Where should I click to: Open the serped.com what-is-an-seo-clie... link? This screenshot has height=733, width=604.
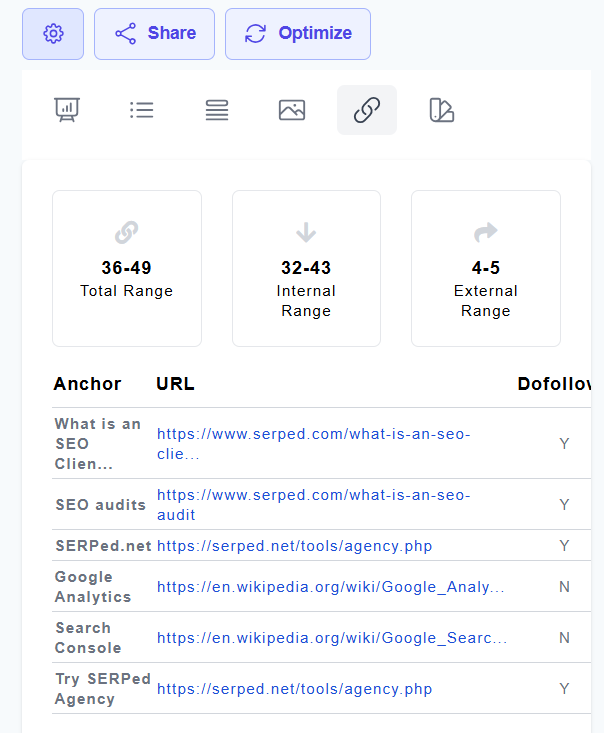point(313,443)
